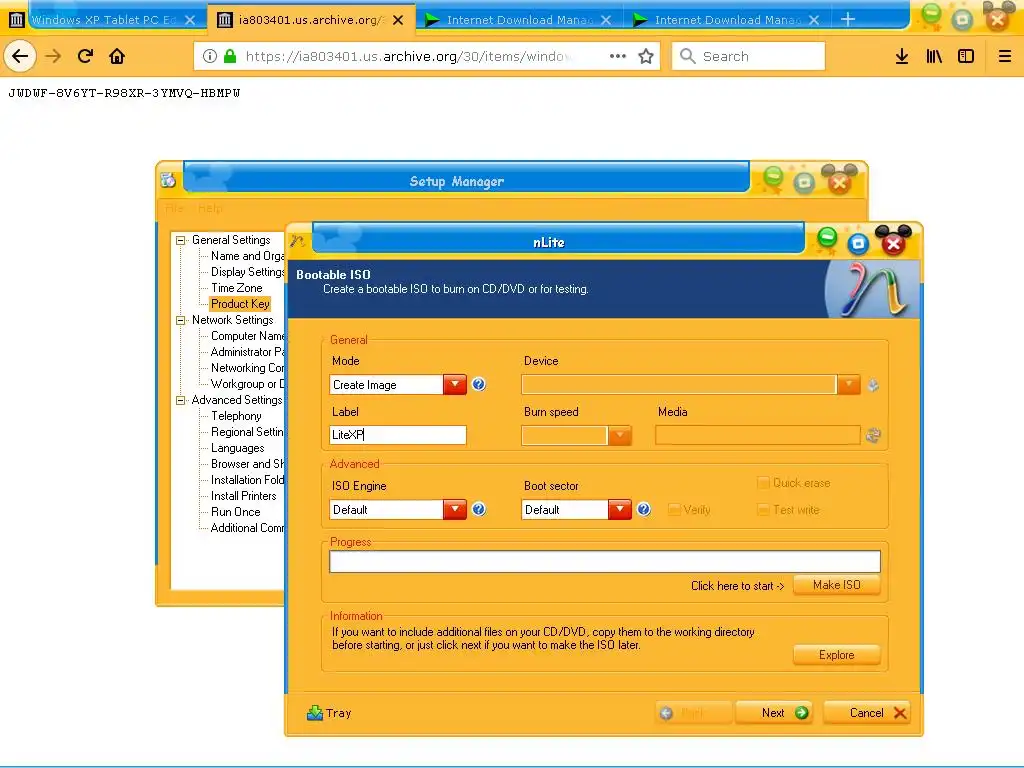Viewport: 1024px width, 768px height.
Task: Collapse the General Settings tree node
Action: pos(180,240)
